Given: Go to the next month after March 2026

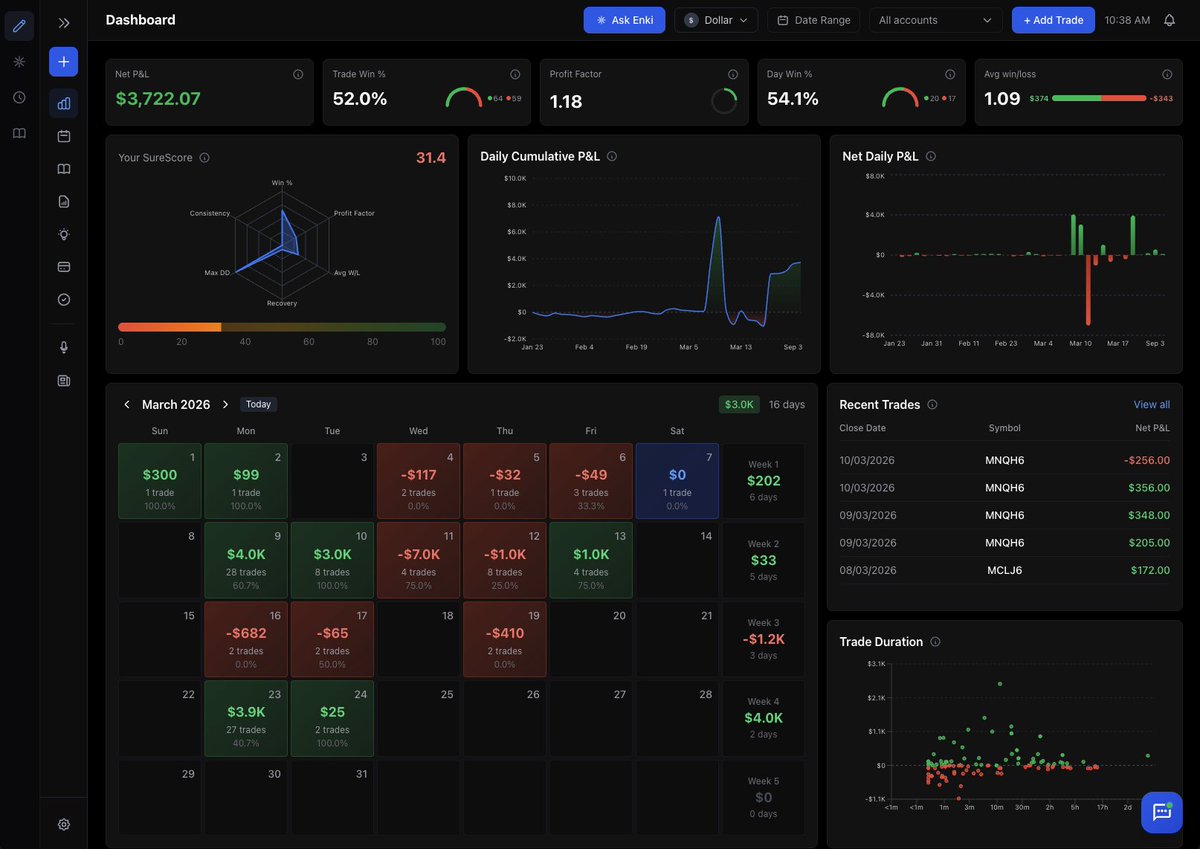Looking at the screenshot, I should tap(225, 404).
